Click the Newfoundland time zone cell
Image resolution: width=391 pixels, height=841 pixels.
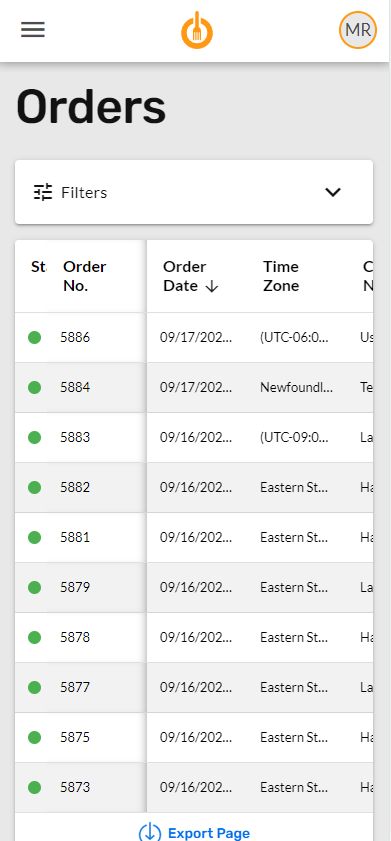click(x=297, y=387)
